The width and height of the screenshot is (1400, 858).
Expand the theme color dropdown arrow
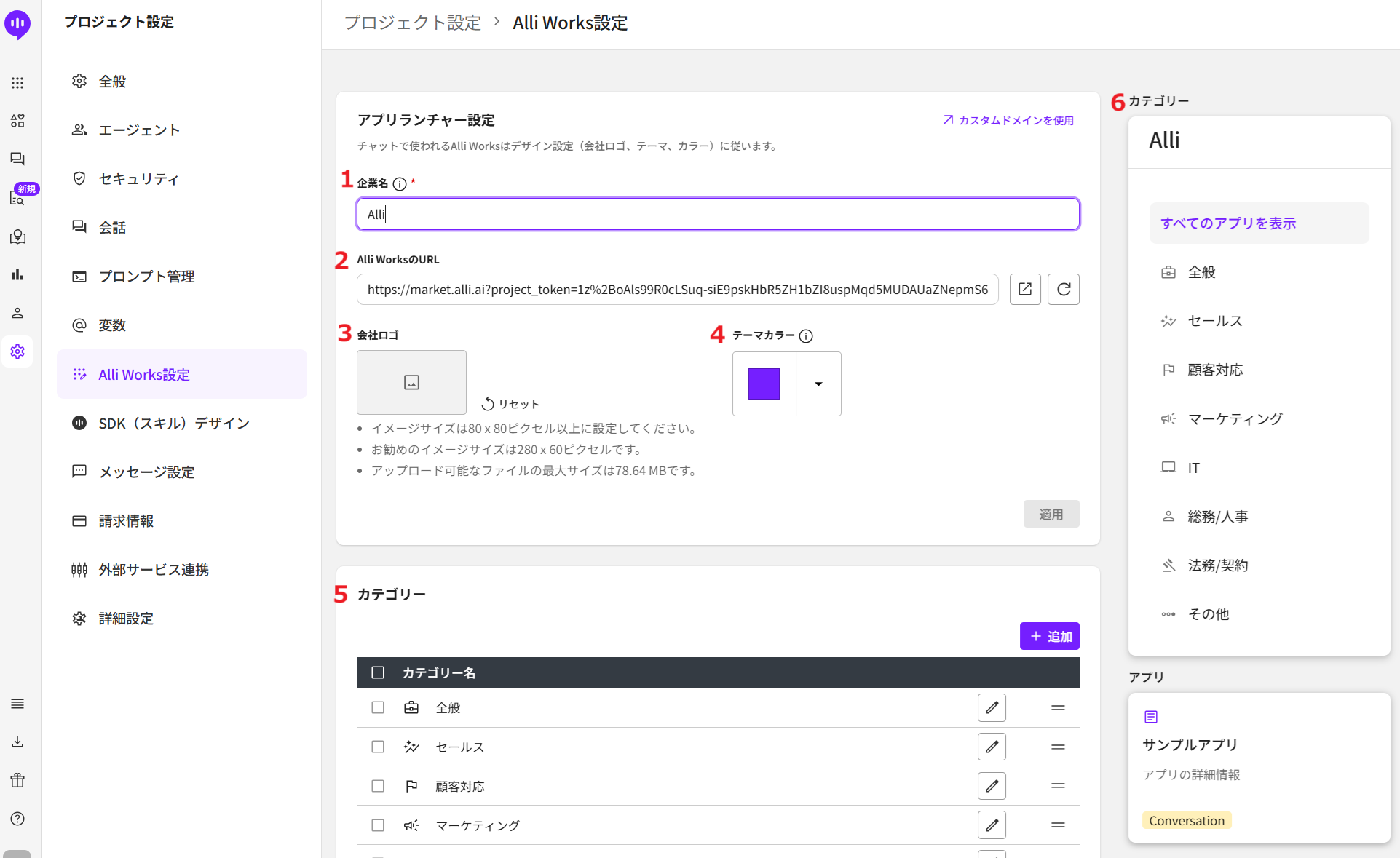click(x=818, y=384)
